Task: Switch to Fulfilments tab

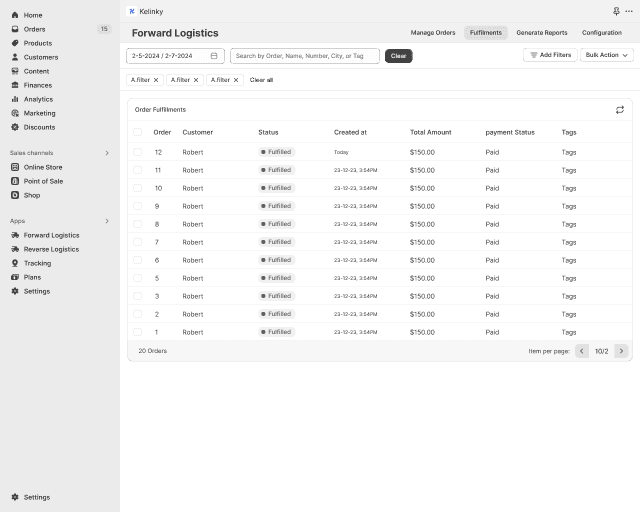Action: (486, 33)
